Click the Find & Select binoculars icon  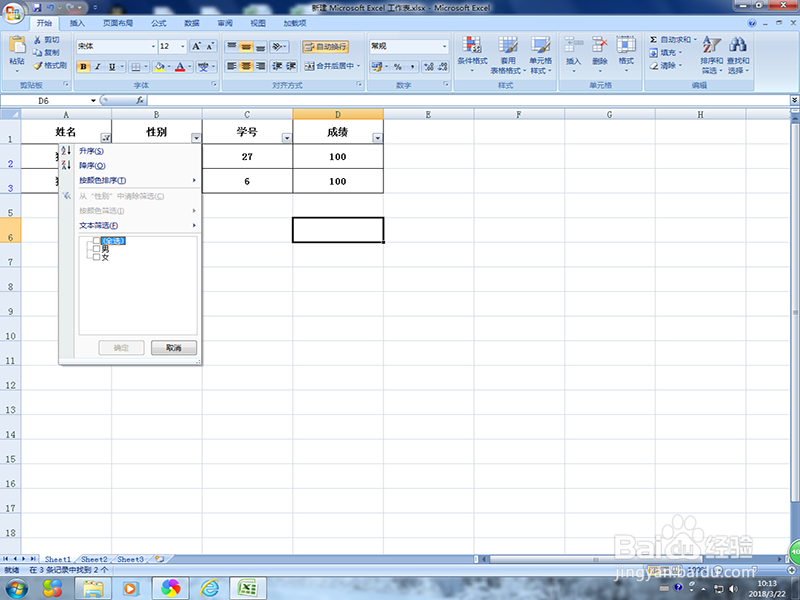coord(738,44)
